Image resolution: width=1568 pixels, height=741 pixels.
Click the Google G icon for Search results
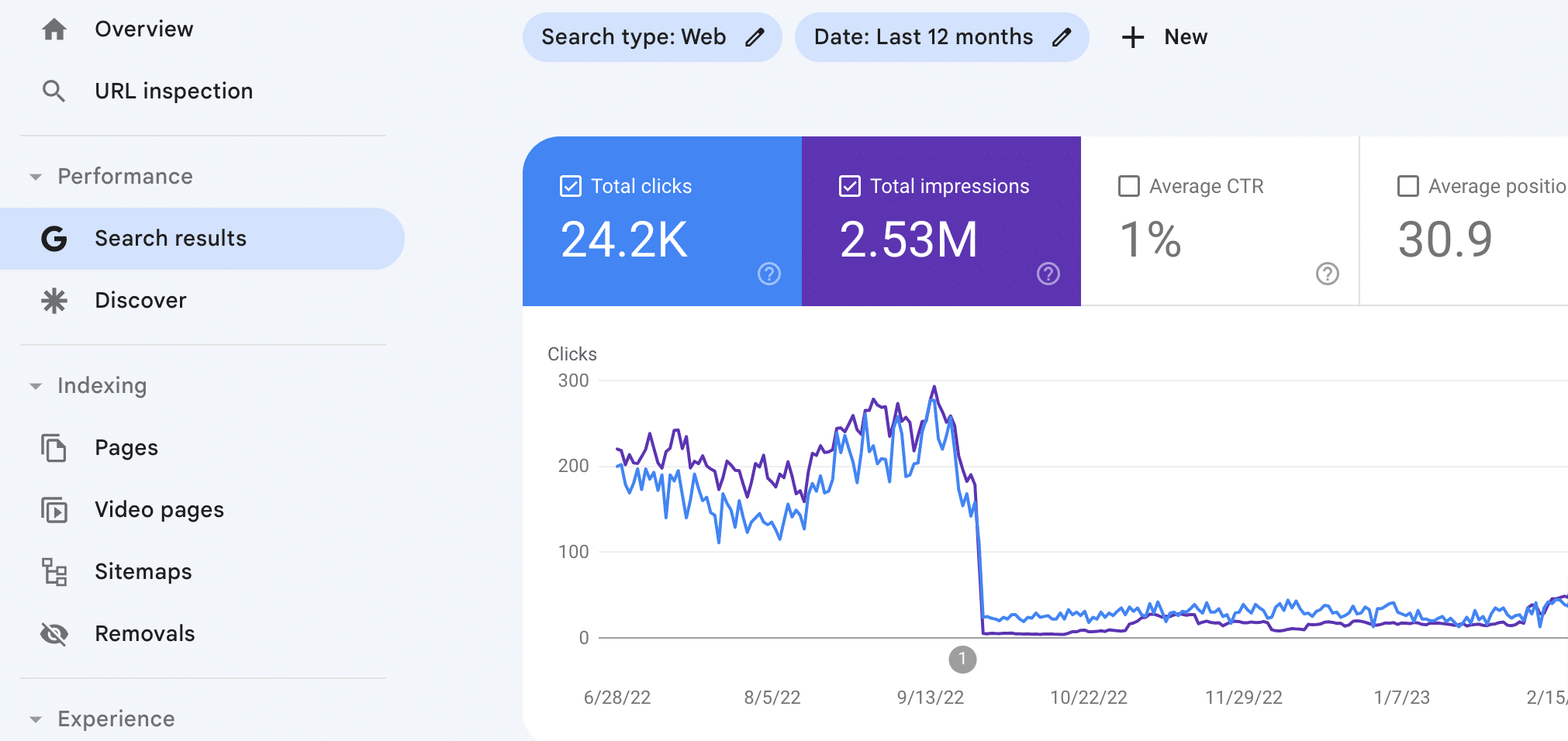[54, 239]
